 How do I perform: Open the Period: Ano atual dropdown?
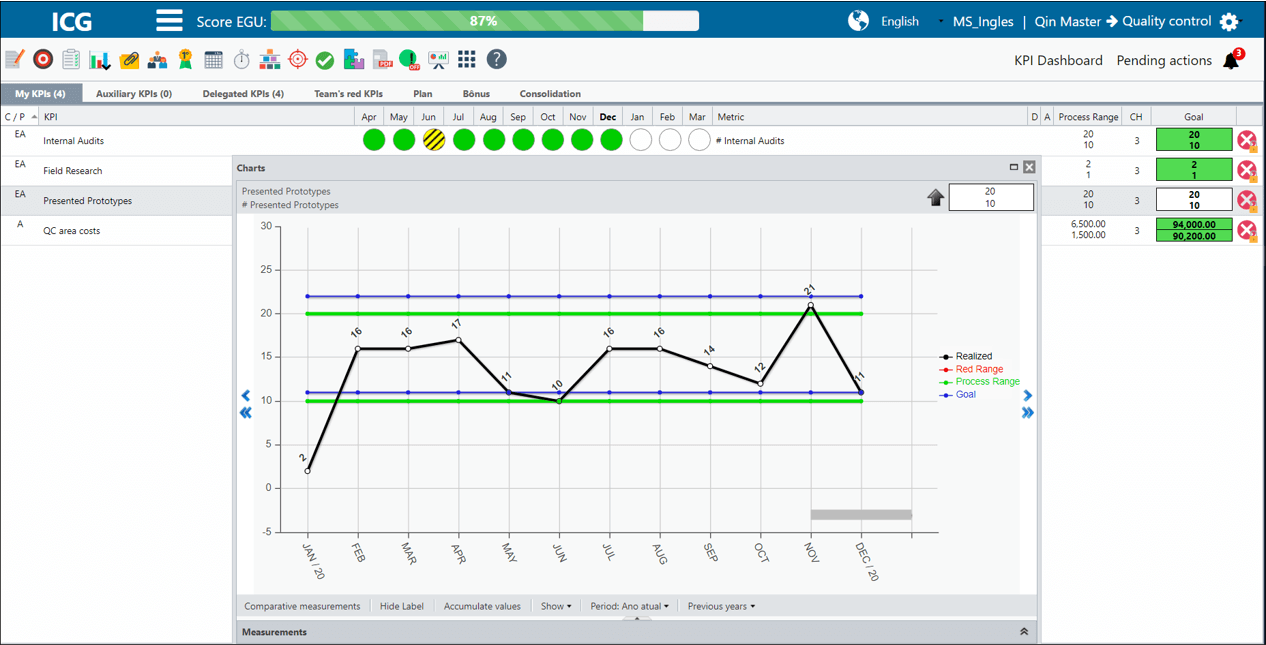pos(629,606)
